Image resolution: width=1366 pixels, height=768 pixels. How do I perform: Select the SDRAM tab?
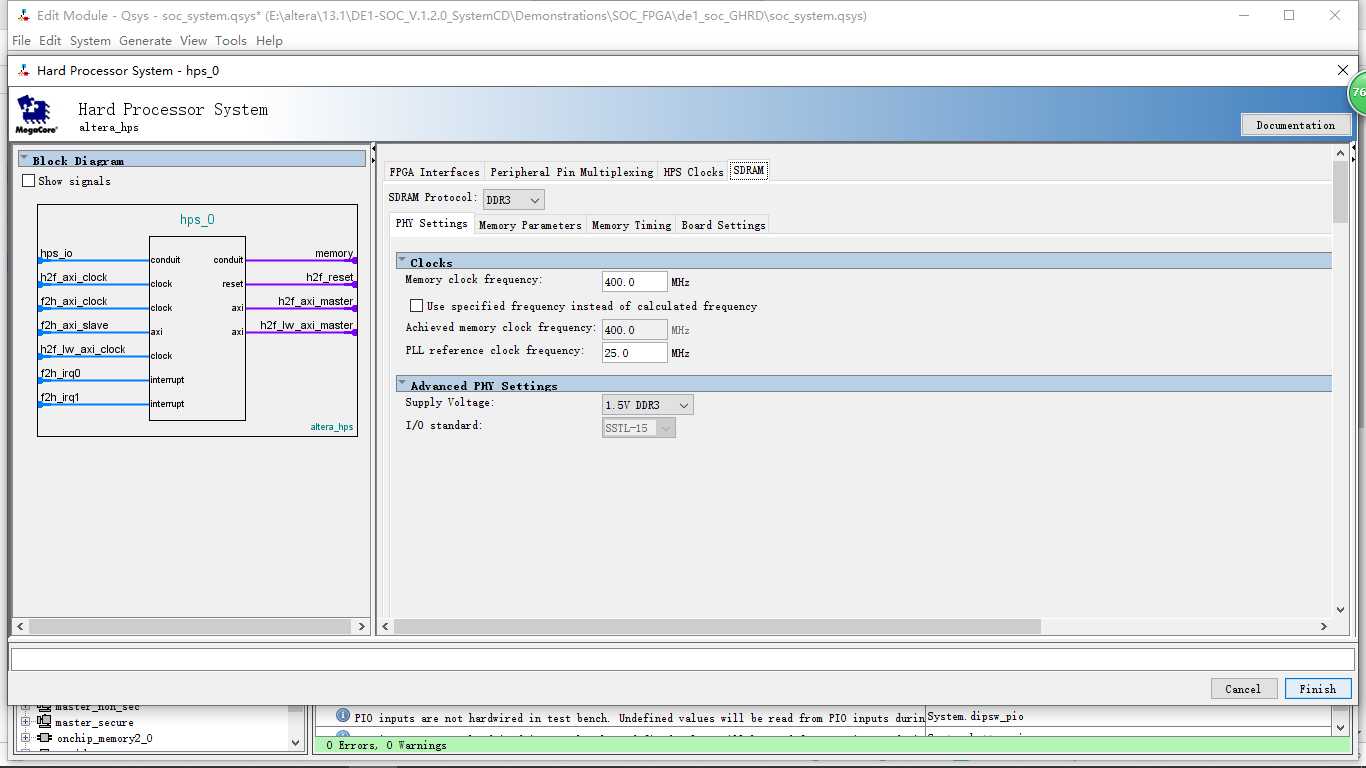(x=748, y=171)
